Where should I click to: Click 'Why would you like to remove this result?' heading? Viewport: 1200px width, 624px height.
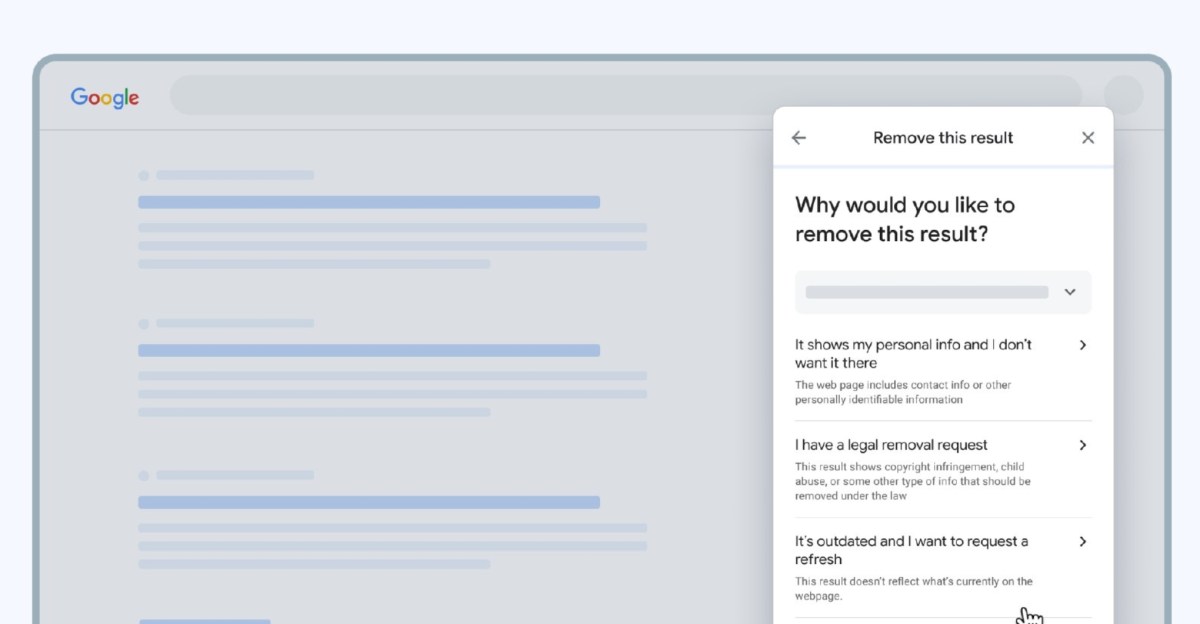pos(905,220)
